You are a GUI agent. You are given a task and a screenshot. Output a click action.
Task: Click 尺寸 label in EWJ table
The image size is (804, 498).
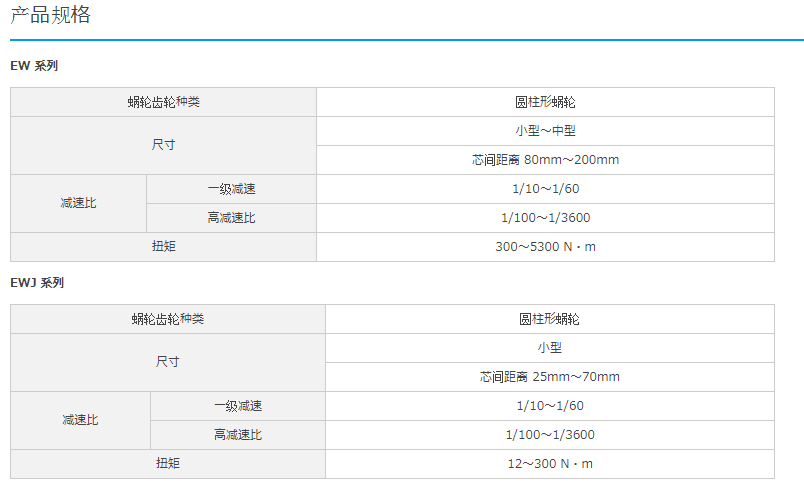tap(168, 362)
